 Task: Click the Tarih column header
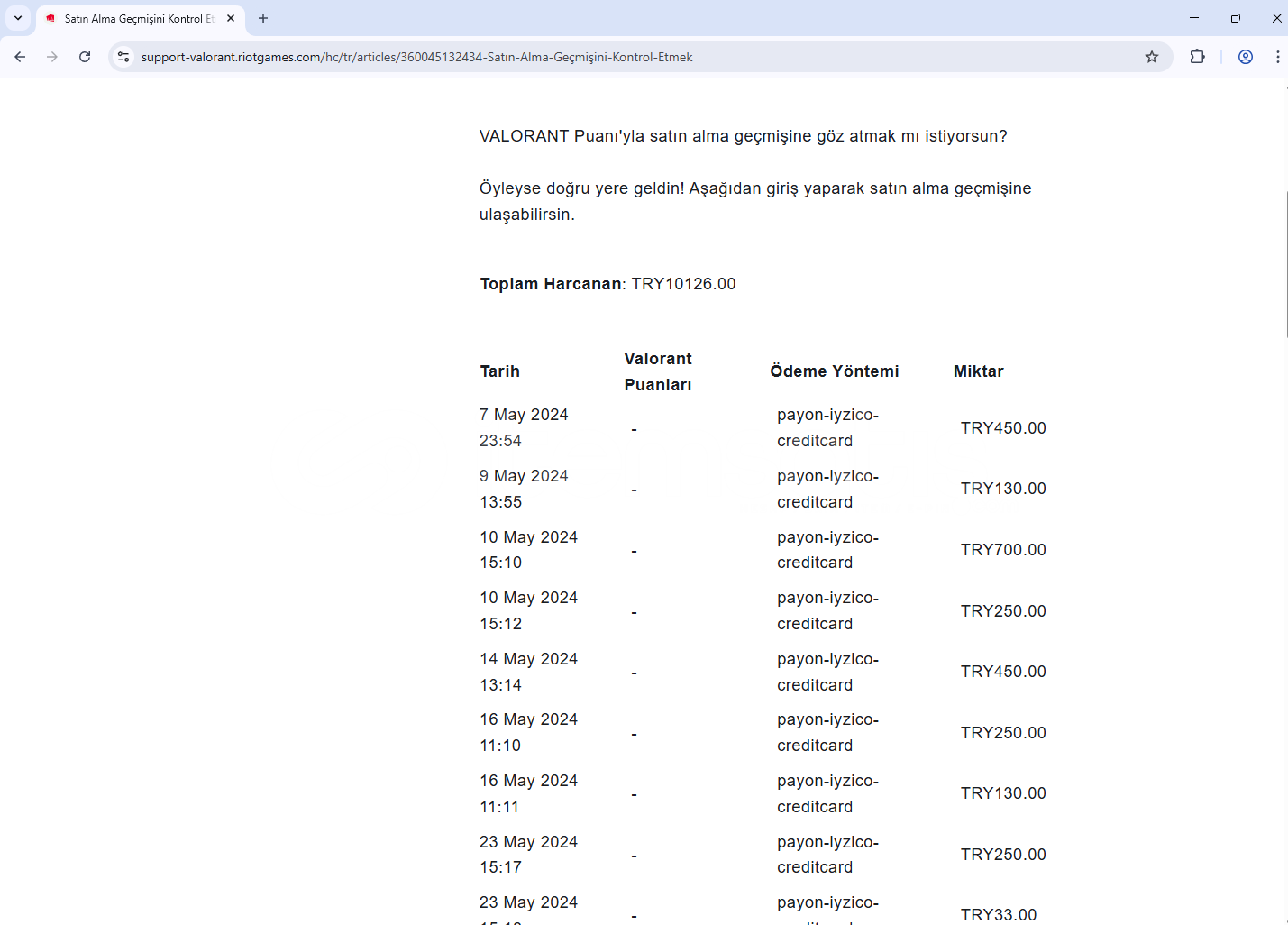point(499,371)
